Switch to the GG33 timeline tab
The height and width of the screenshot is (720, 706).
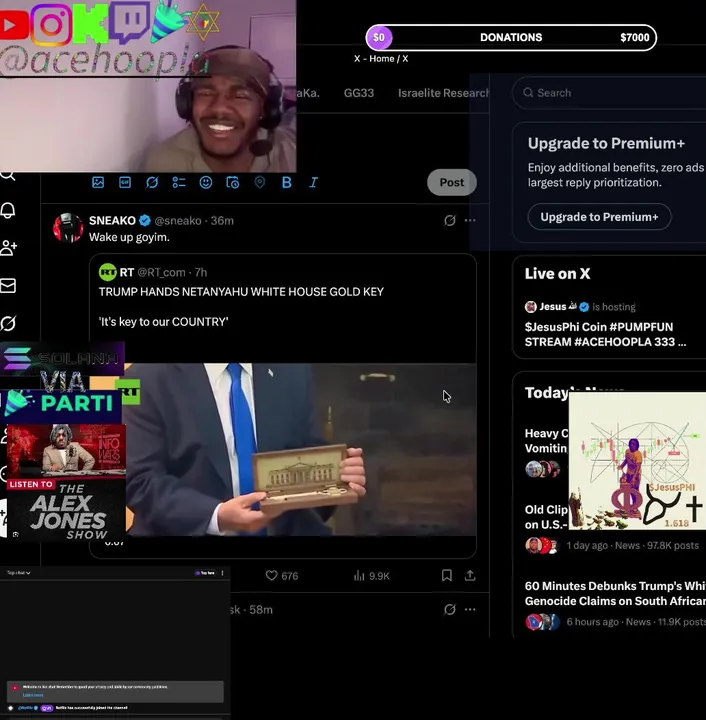(x=359, y=93)
